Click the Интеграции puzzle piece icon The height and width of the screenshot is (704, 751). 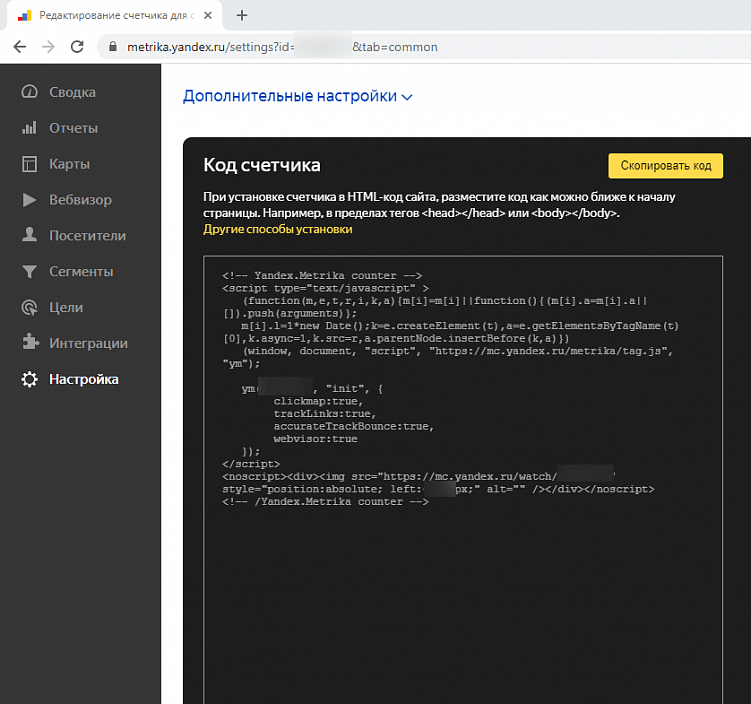(30, 342)
